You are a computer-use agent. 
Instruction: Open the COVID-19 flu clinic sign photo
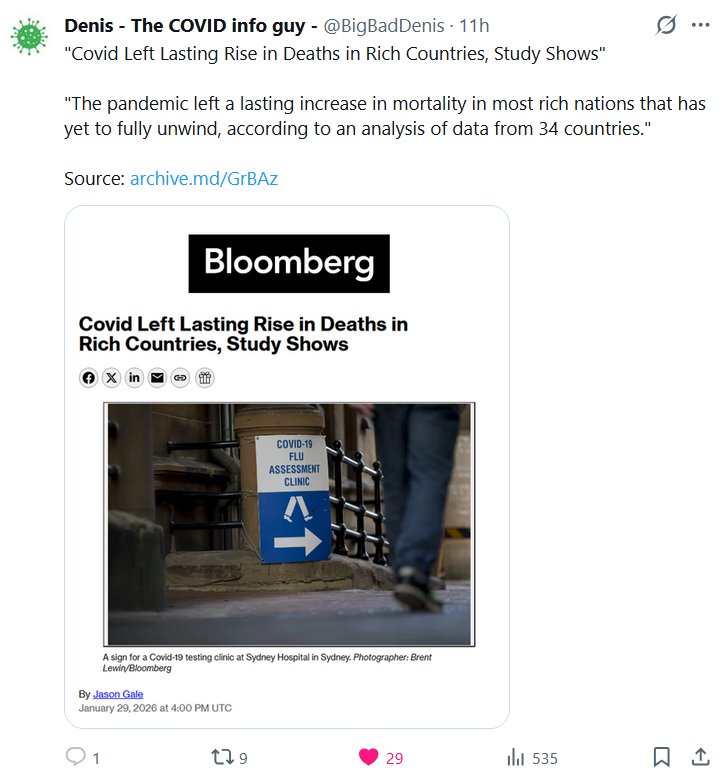[x=289, y=524]
